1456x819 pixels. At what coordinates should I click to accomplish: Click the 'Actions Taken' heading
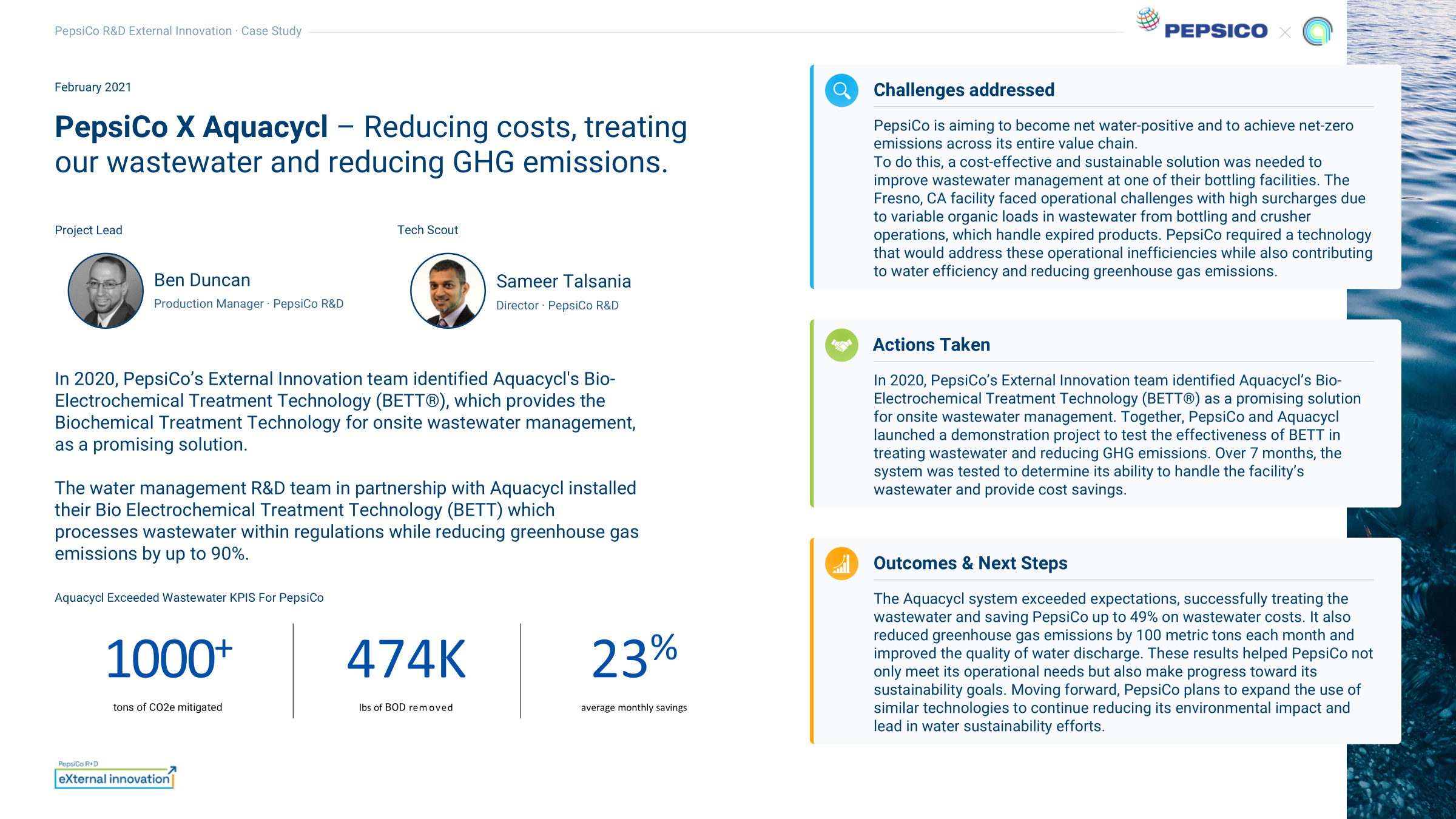click(x=931, y=345)
